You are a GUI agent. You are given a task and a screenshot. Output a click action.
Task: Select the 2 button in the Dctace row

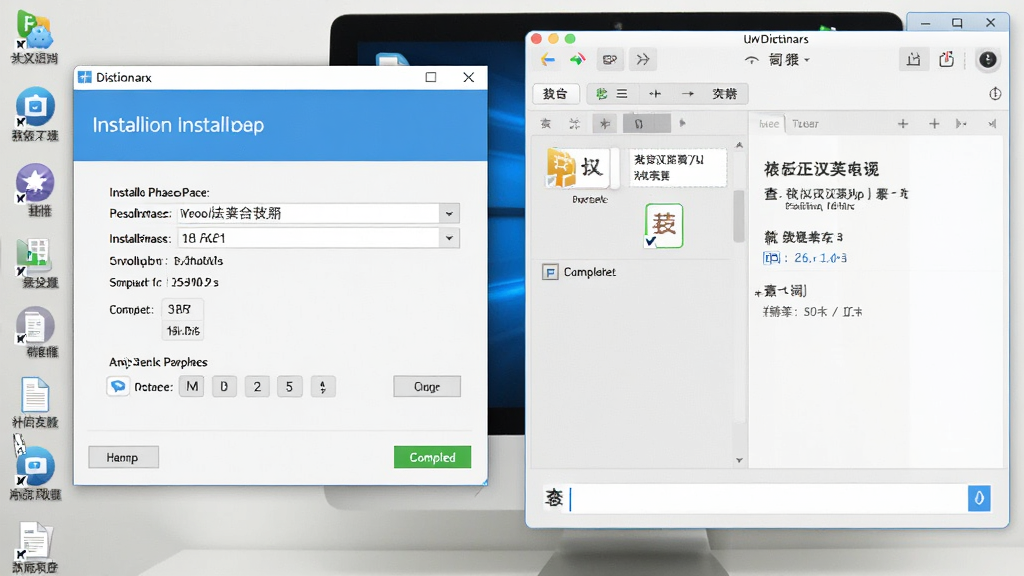tap(257, 387)
